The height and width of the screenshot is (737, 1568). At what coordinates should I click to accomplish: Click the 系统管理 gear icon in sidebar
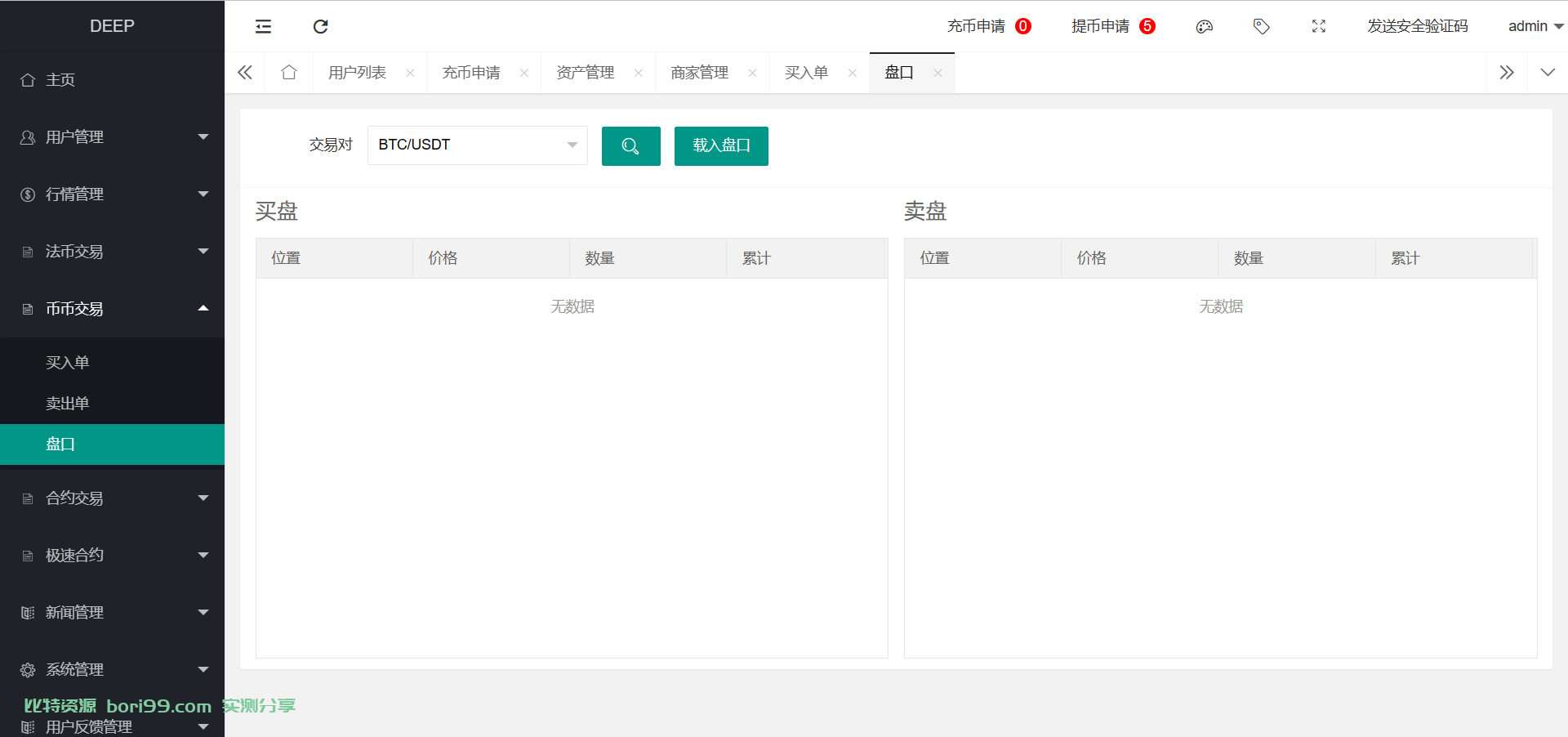28,670
